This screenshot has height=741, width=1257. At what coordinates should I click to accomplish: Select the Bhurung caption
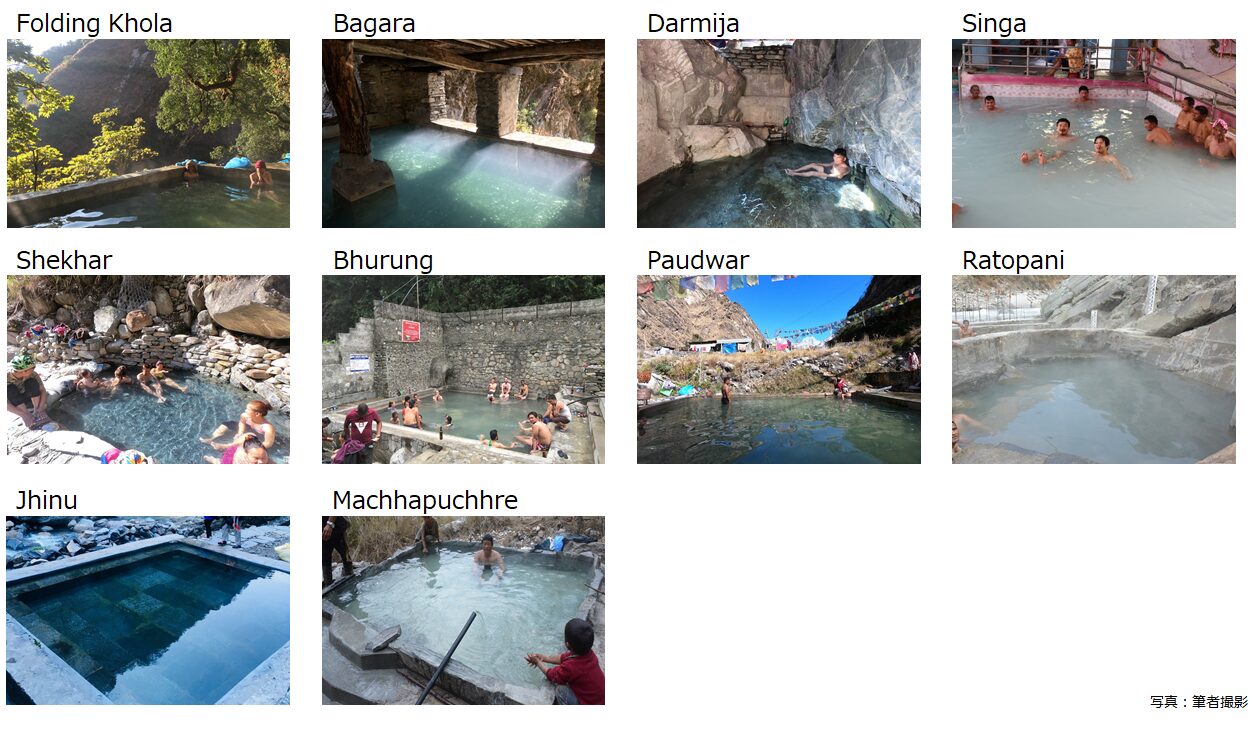tap(383, 260)
